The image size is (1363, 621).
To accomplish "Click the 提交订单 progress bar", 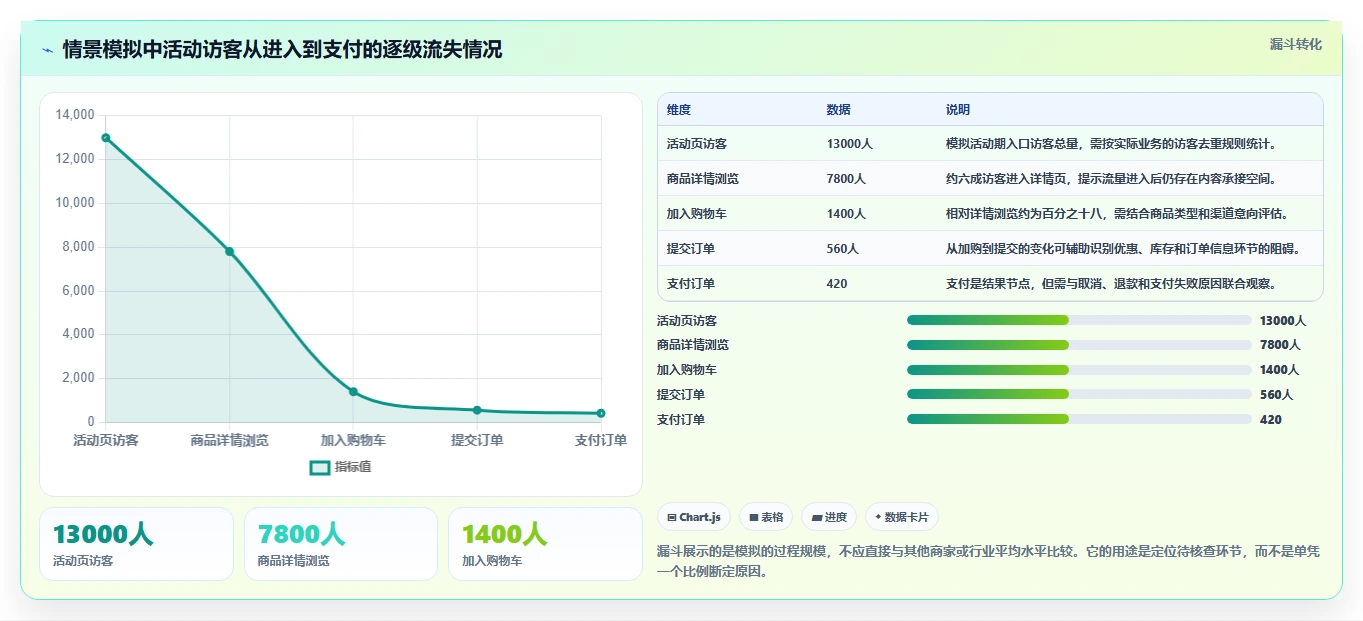I will tap(1079, 394).
